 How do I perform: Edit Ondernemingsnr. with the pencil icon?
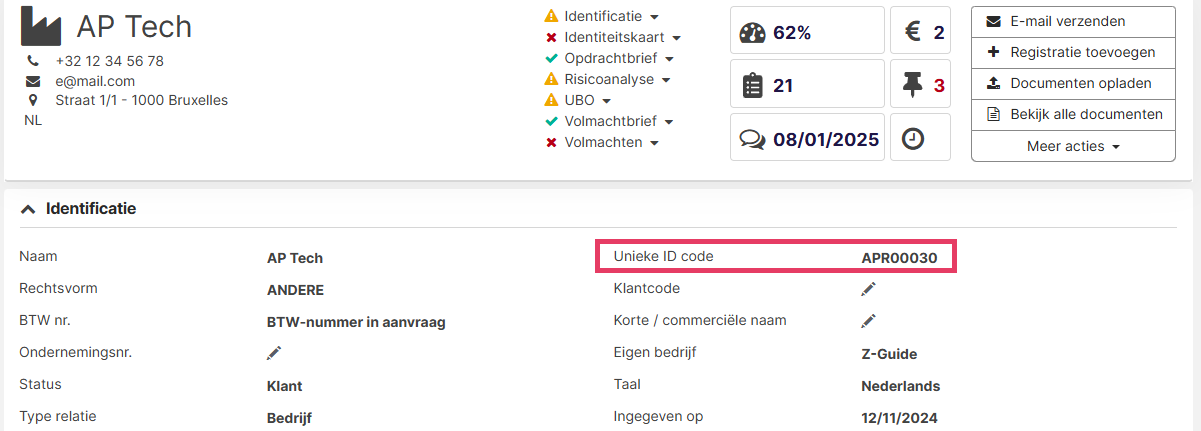274,353
